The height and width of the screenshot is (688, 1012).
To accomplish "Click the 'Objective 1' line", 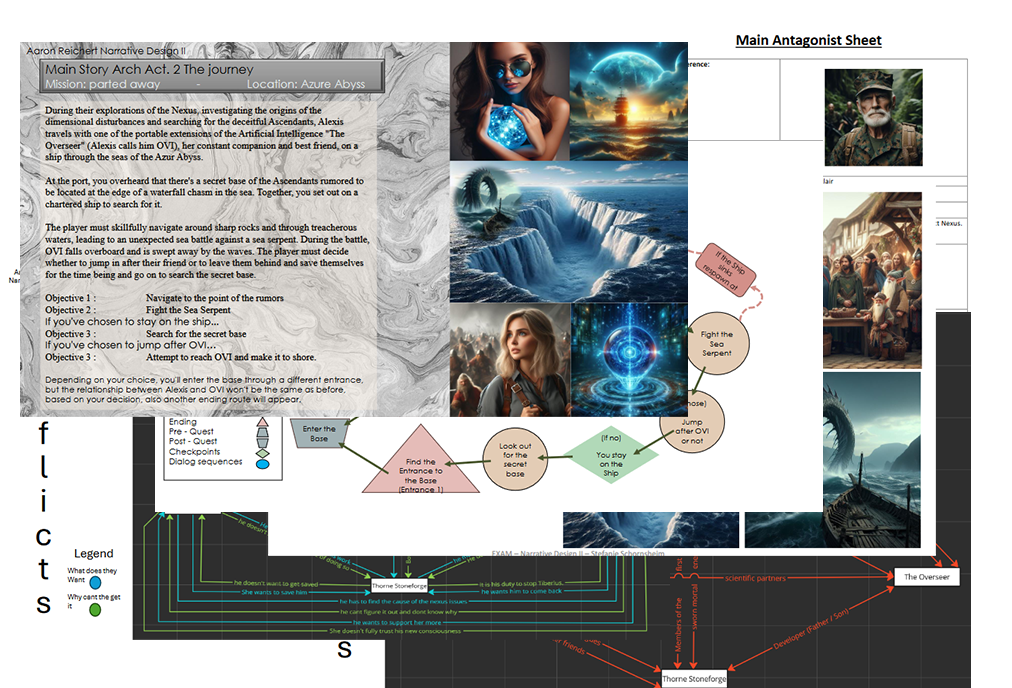I will tap(164, 298).
